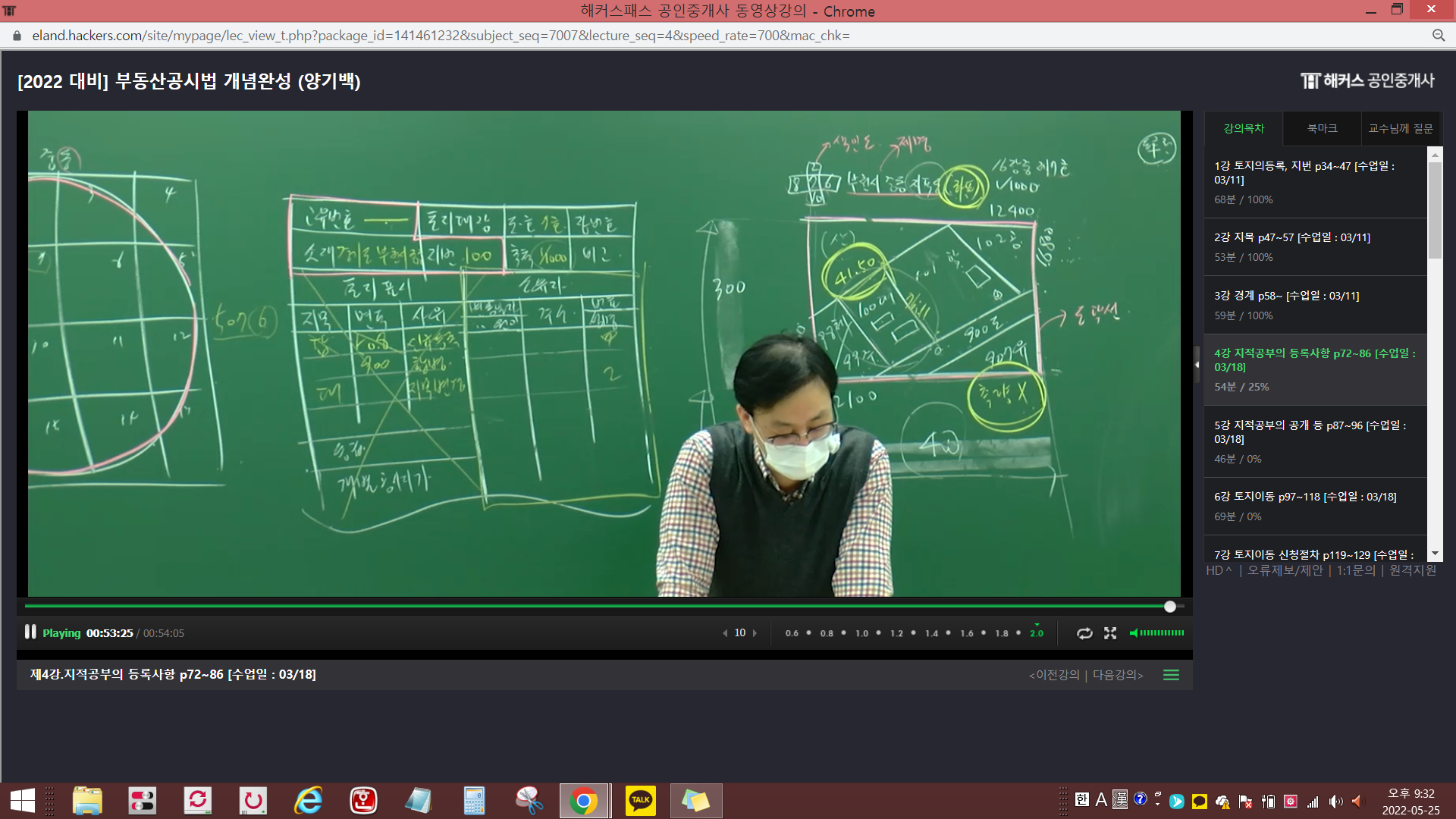The height and width of the screenshot is (819, 1456).
Task: Click the search magnifier in address bar
Action: pos(1438,36)
